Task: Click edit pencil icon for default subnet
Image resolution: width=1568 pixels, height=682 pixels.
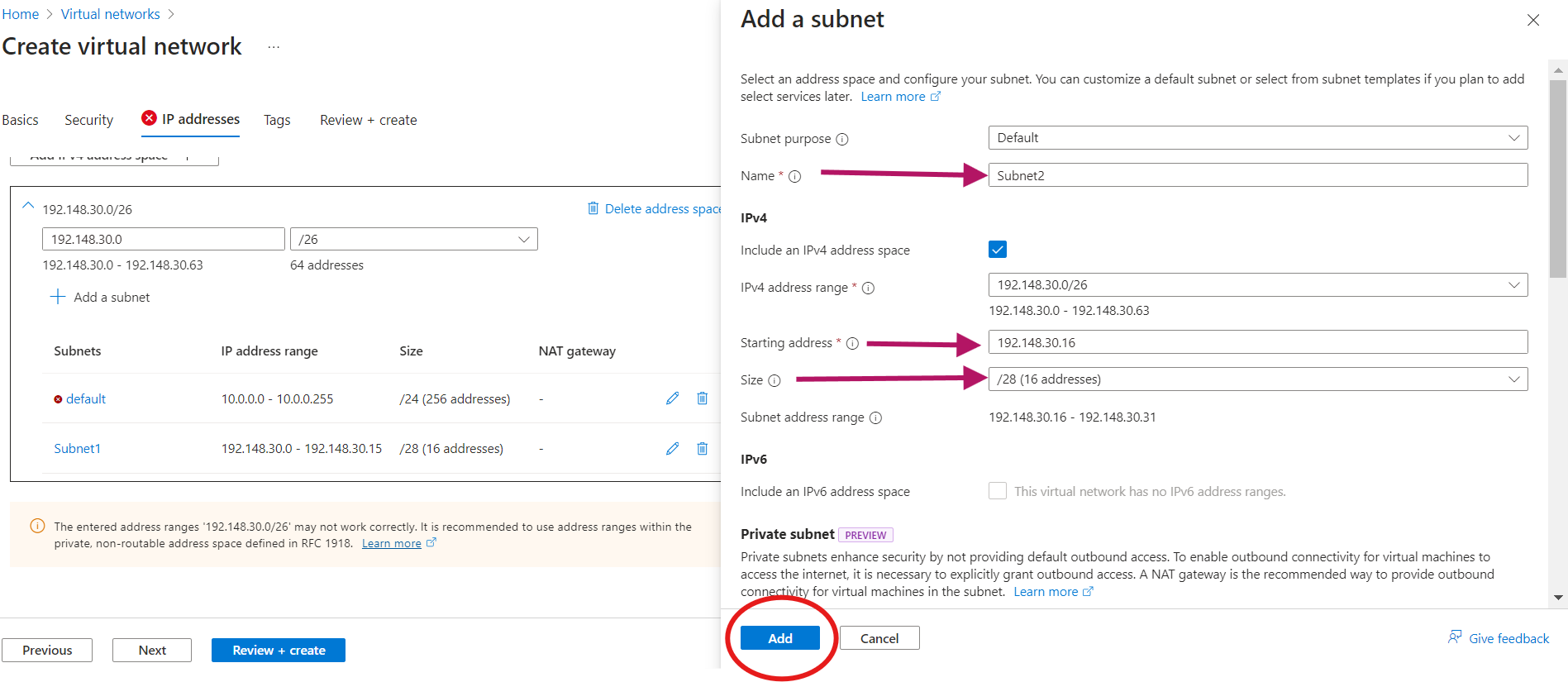Action: tap(672, 398)
